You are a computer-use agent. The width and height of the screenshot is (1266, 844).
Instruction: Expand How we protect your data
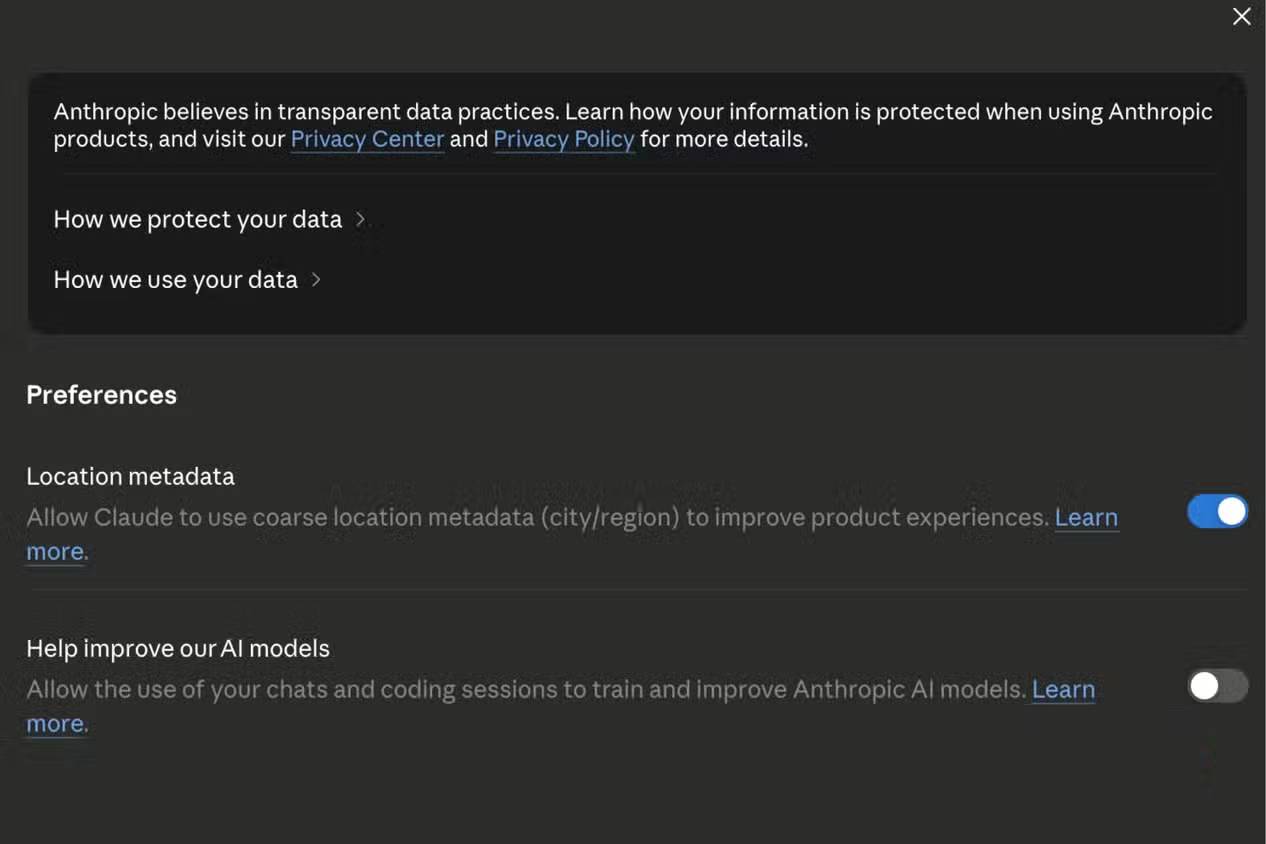tap(210, 219)
